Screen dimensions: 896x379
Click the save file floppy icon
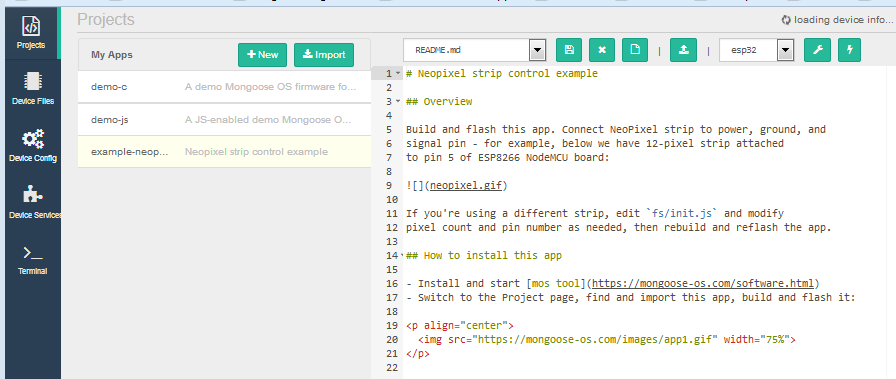pyautogui.click(x=569, y=50)
